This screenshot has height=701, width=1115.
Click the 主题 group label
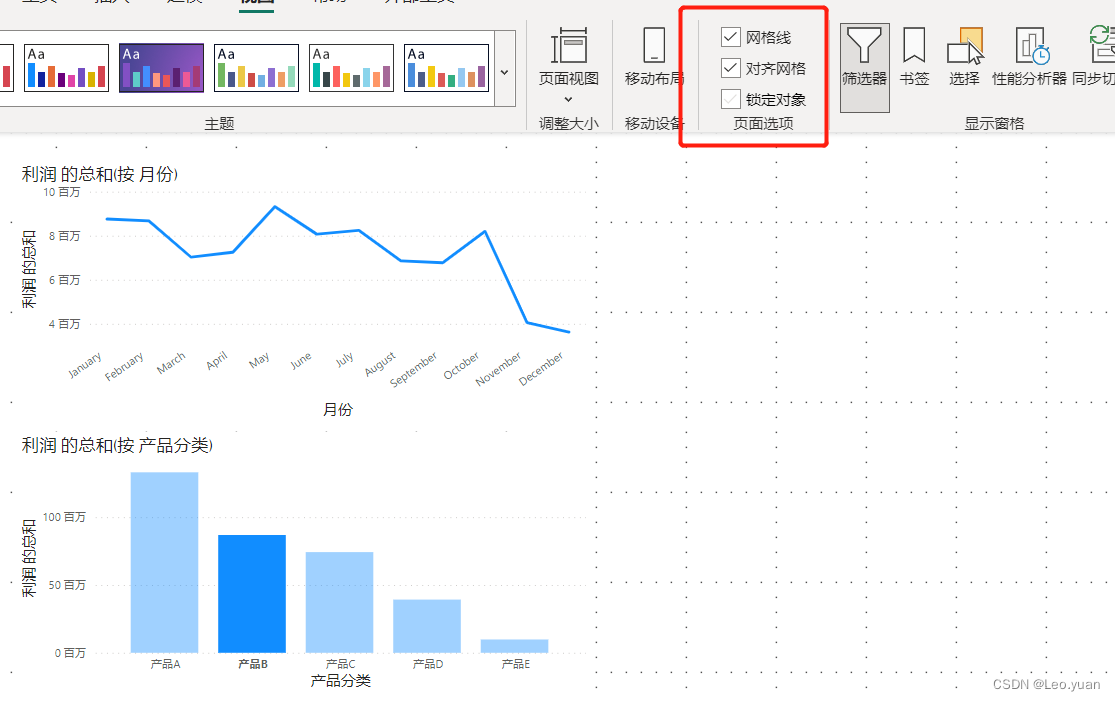[219, 123]
